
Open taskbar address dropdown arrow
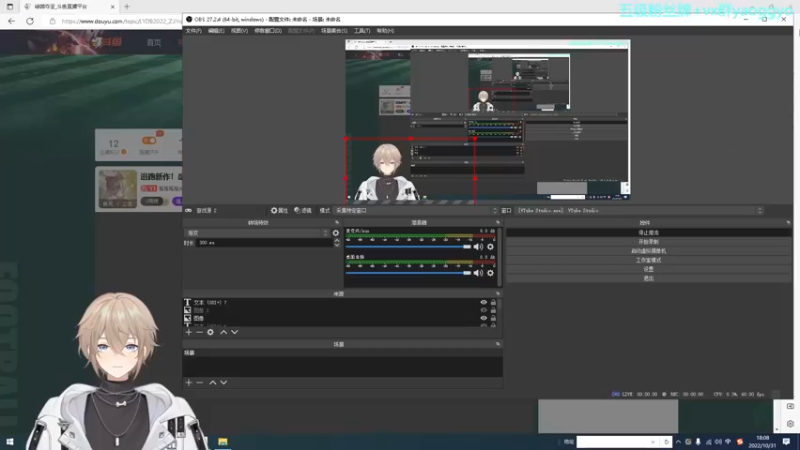tap(653, 442)
